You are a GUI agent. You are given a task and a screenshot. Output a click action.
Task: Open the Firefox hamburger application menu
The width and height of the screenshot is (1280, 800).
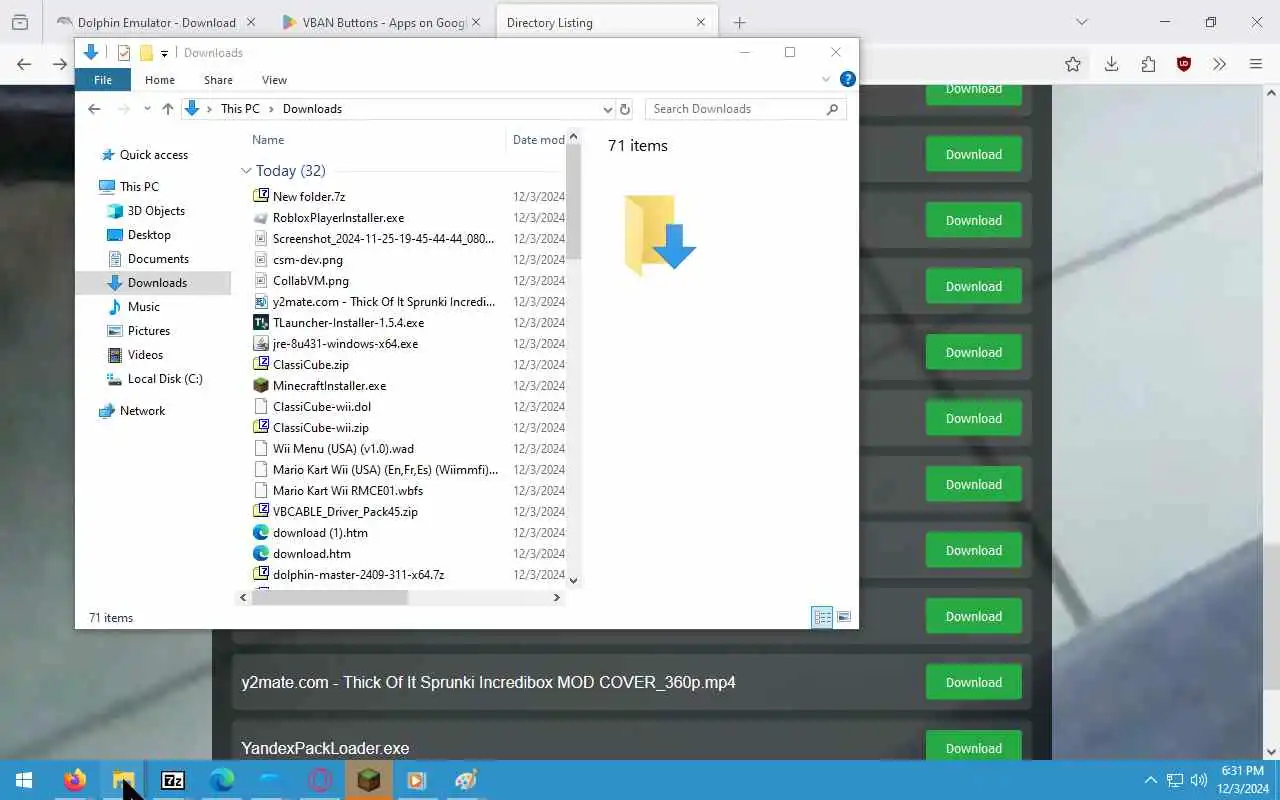(x=1256, y=64)
